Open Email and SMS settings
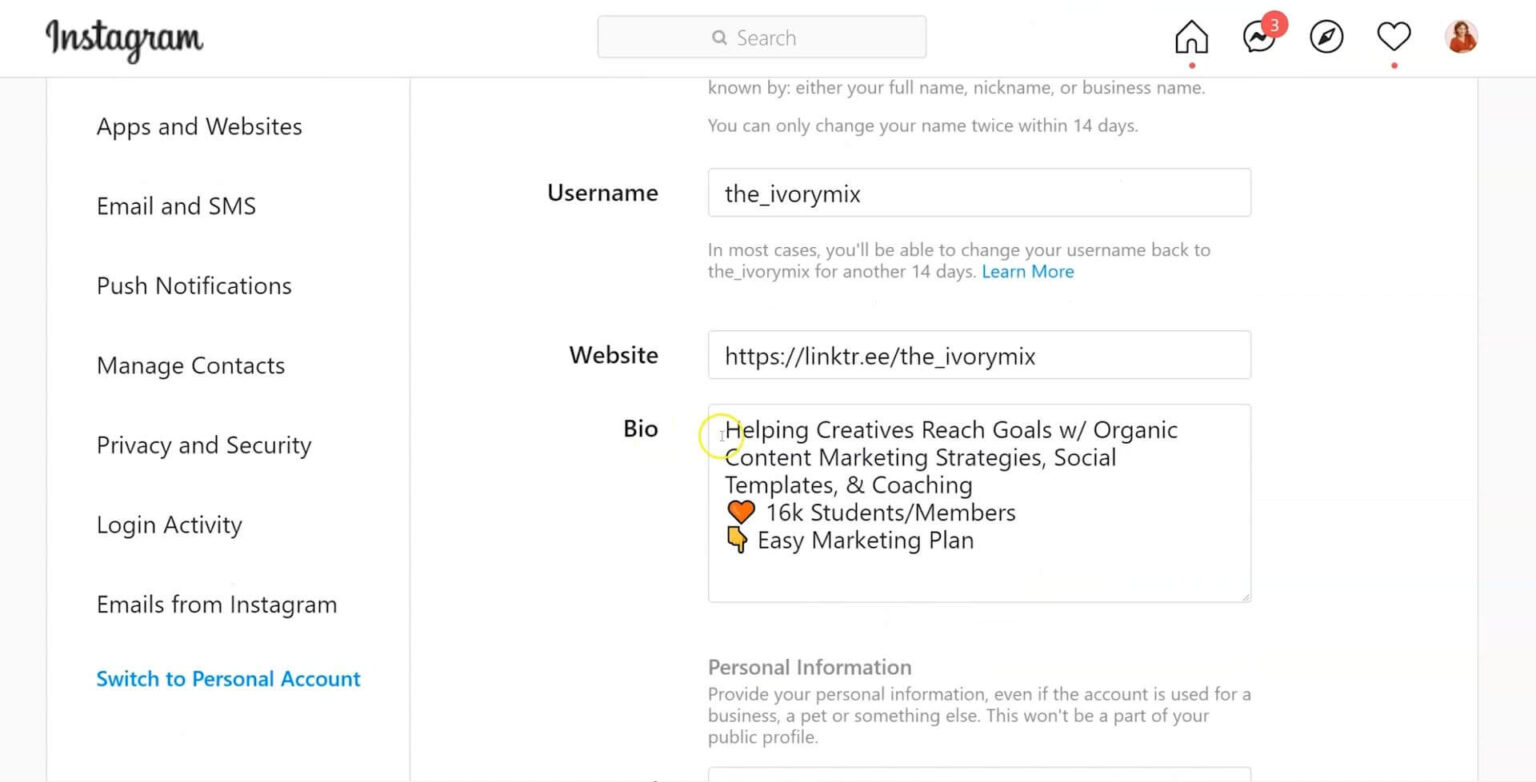Image resolution: width=1536 pixels, height=782 pixels. pyautogui.click(x=176, y=206)
